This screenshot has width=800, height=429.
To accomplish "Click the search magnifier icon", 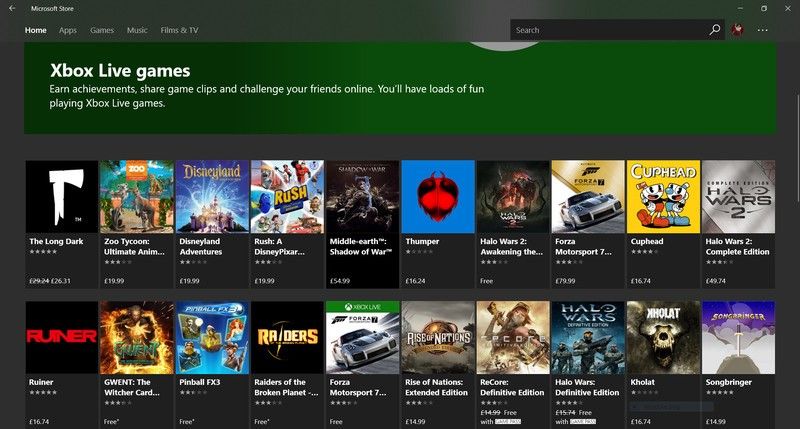I will tap(714, 30).
